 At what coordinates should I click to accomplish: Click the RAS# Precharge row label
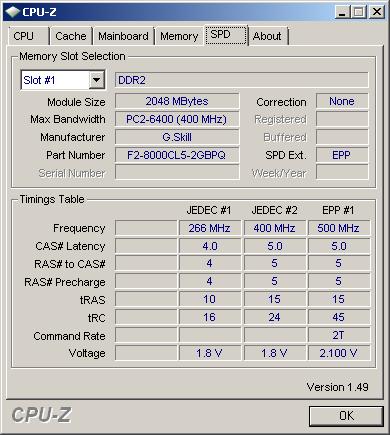[x=65, y=282]
